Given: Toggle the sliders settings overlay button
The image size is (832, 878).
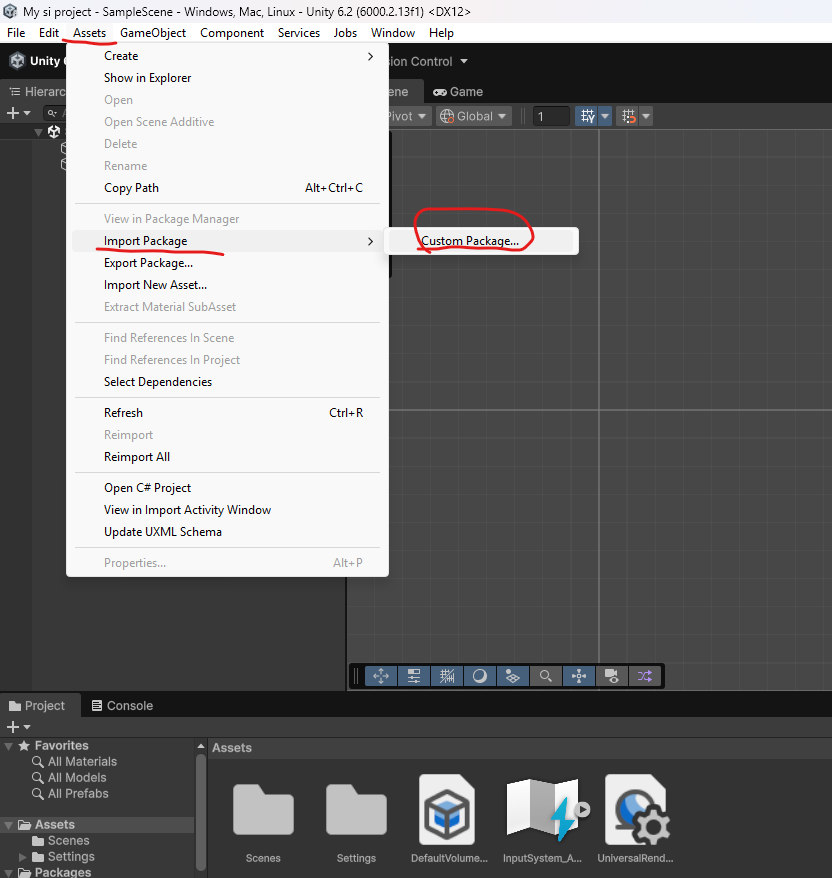Looking at the screenshot, I should coord(414,676).
